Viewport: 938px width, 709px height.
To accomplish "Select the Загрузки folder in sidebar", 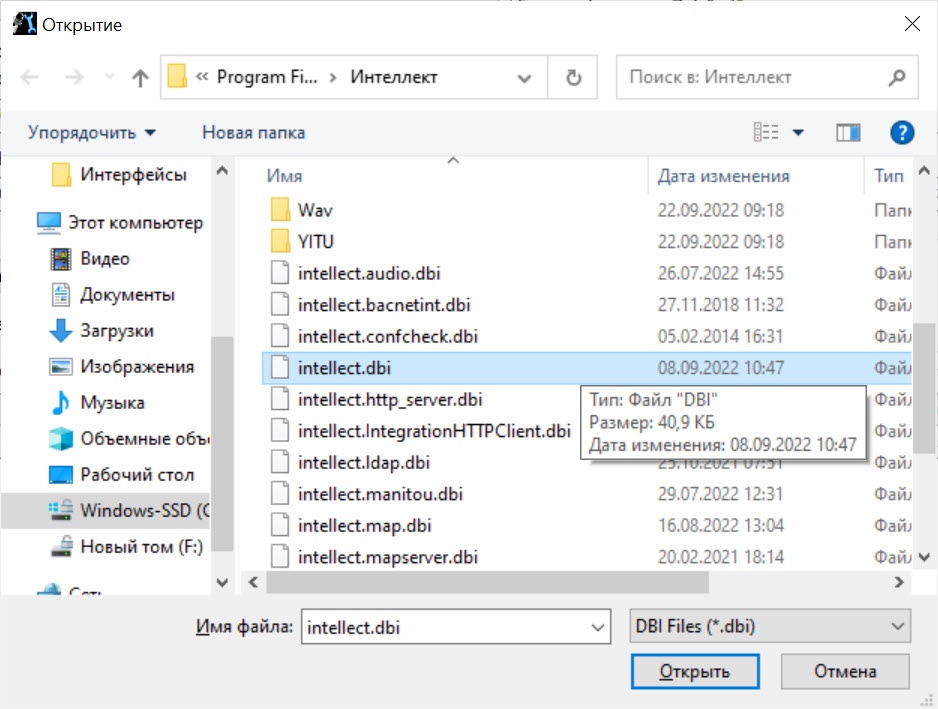I will click(116, 331).
